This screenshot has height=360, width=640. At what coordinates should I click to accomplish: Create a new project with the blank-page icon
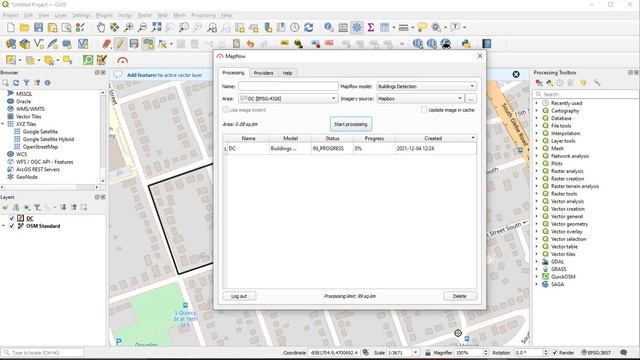tap(11, 27)
